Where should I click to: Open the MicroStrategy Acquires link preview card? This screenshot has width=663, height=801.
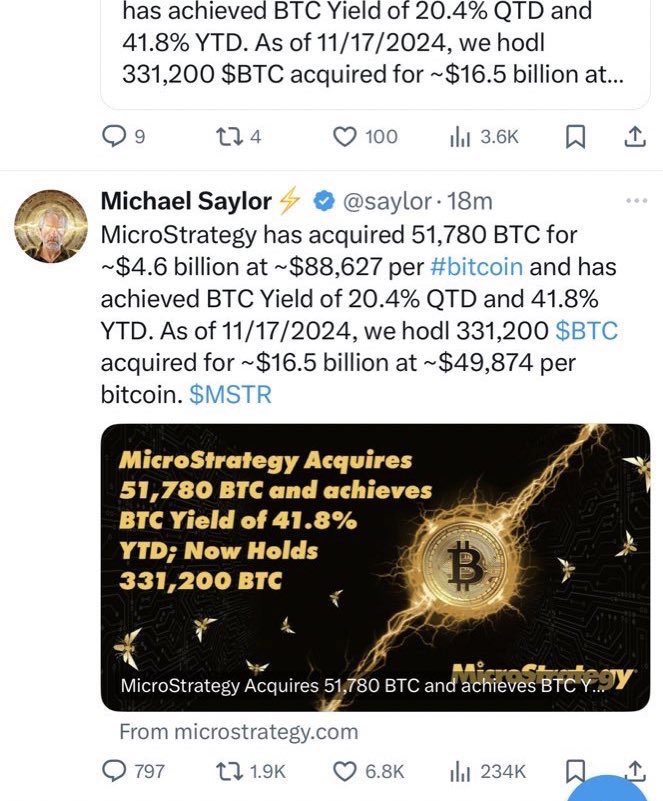pos(375,567)
